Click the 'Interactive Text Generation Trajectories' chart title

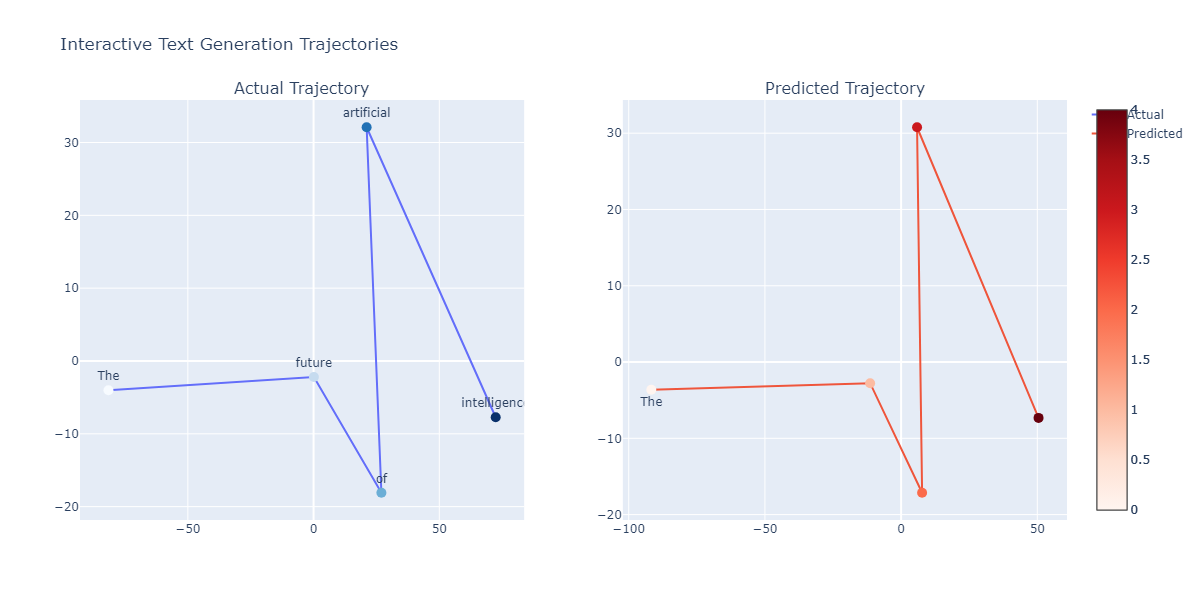tap(229, 44)
